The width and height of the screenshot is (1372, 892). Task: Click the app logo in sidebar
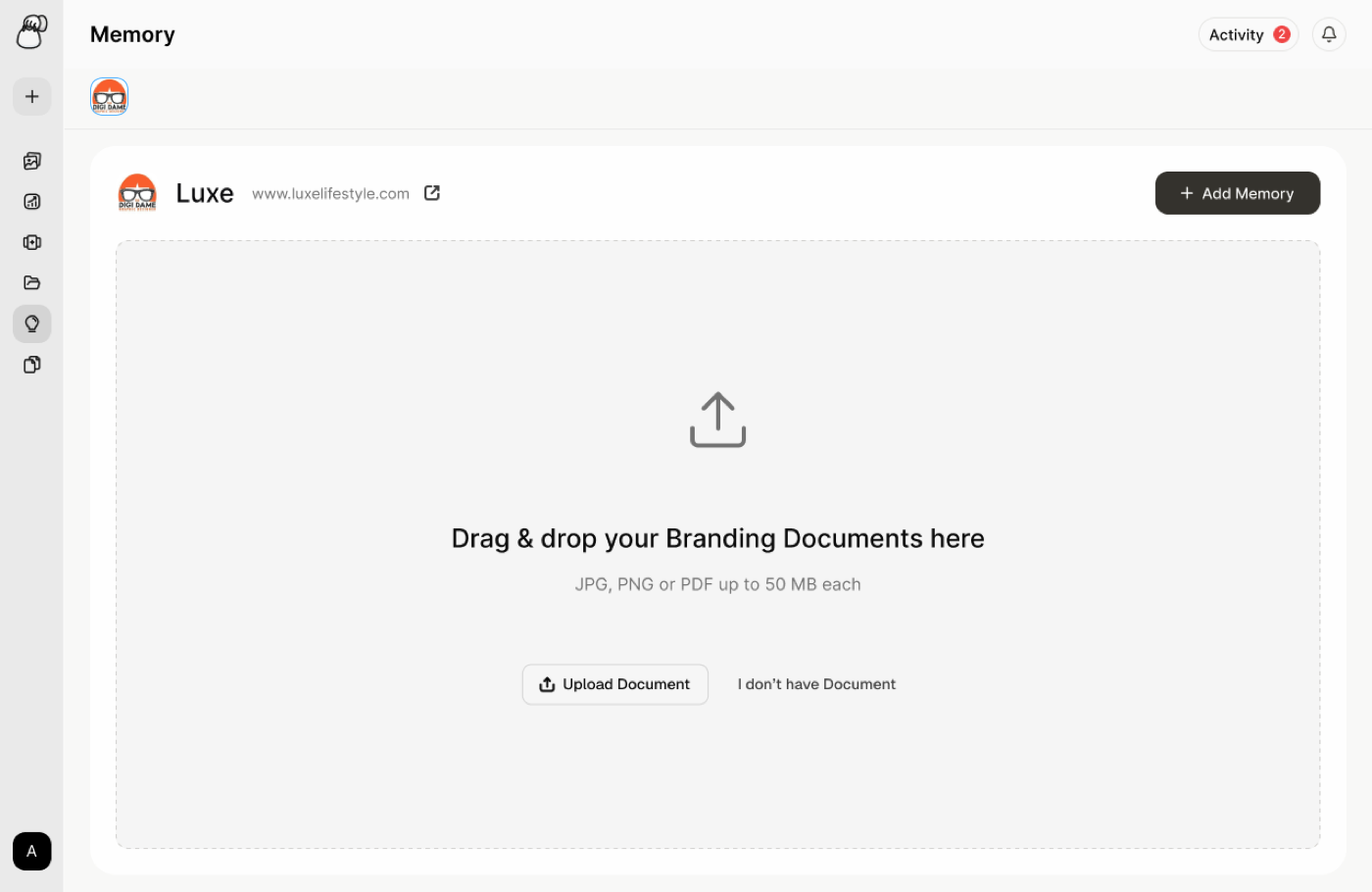click(x=31, y=31)
